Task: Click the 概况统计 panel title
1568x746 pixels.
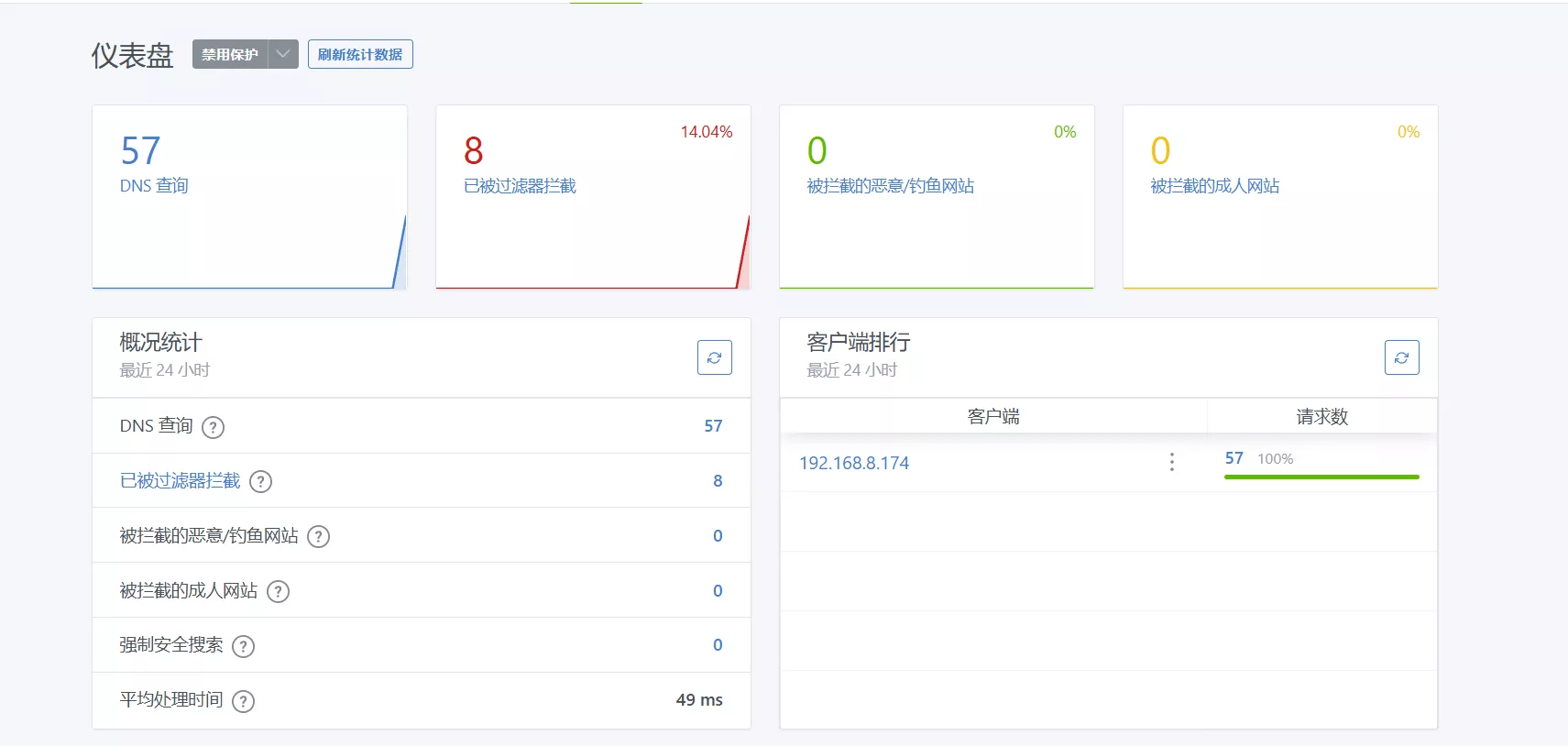Action: pyautogui.click(x=160, y=343)
